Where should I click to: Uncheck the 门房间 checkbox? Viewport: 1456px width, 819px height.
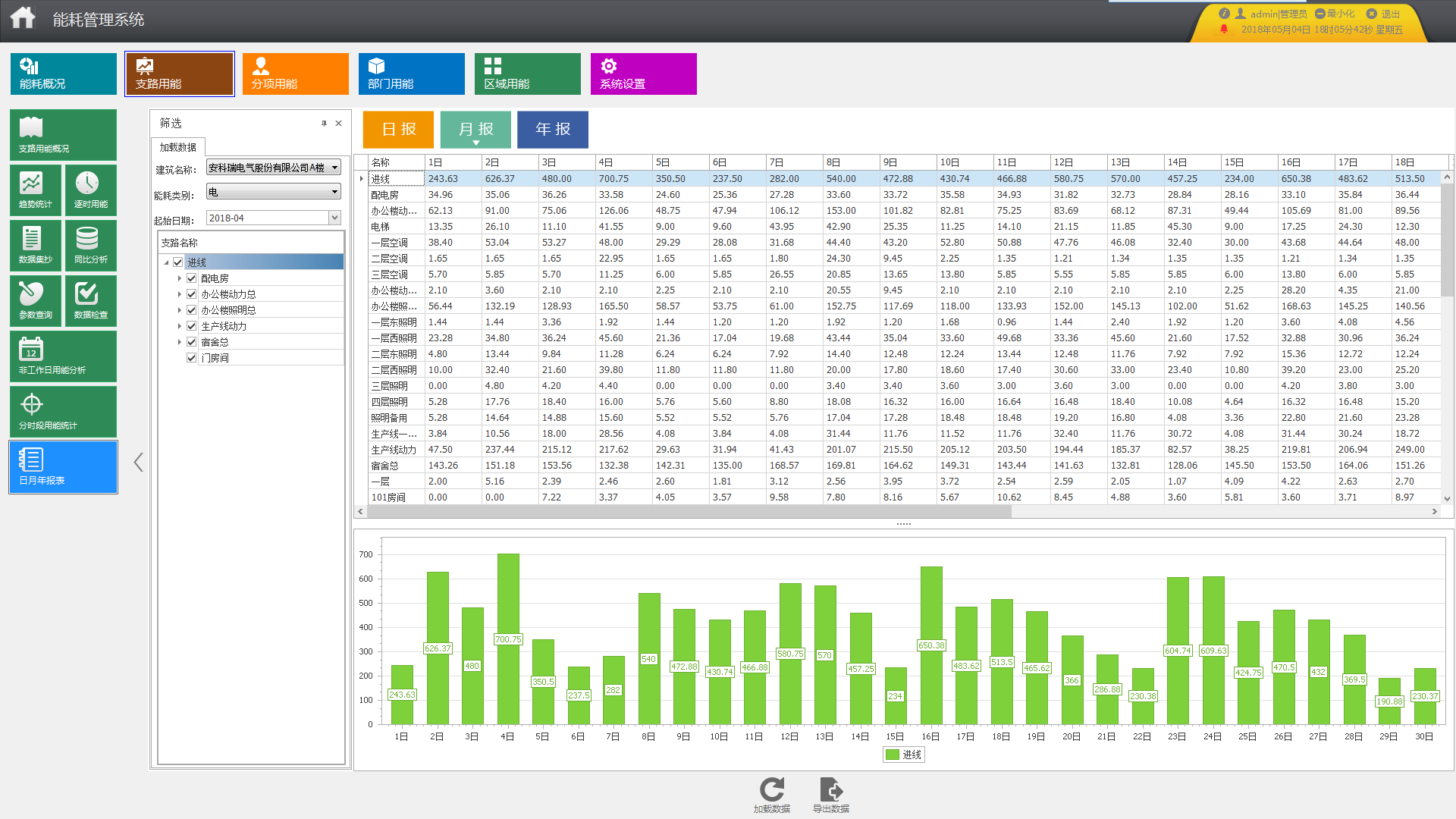(x=192, y=358)
